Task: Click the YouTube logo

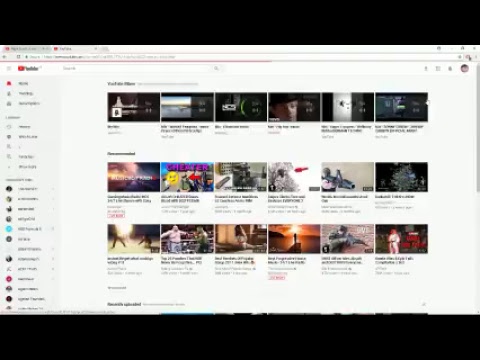Action: tap(29, 68)
